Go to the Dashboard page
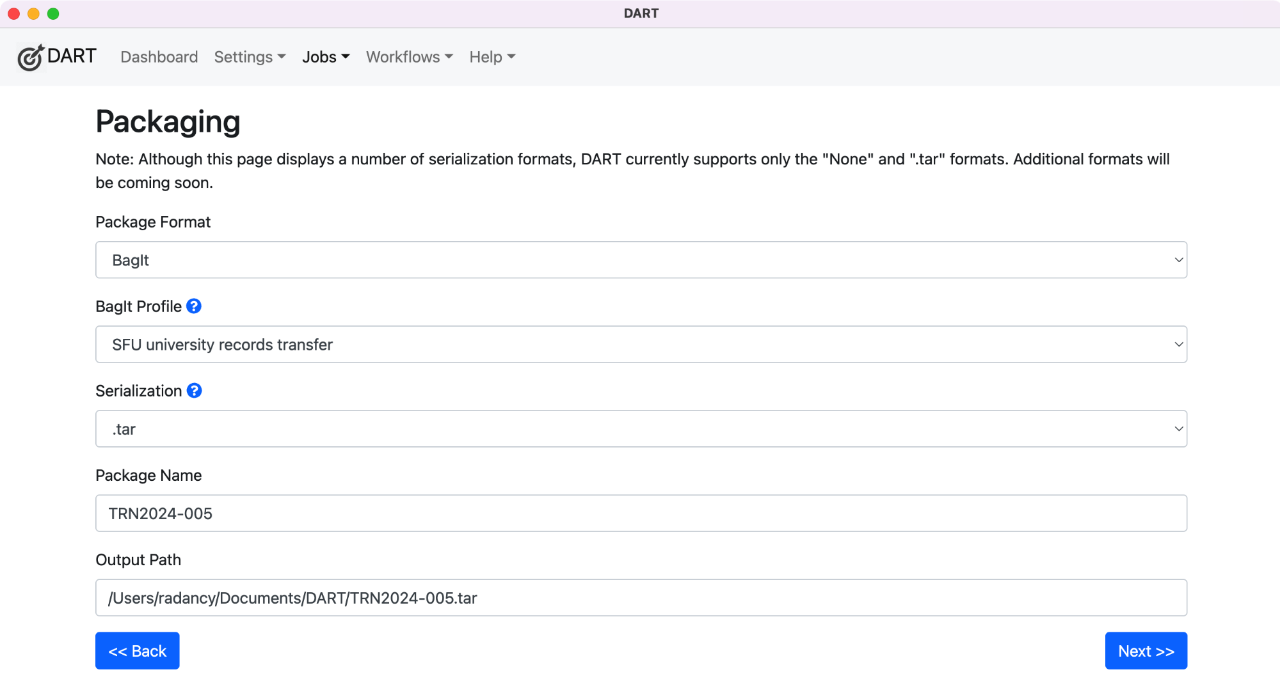Screen dimensions: 1280x688 tap(159, 57)
